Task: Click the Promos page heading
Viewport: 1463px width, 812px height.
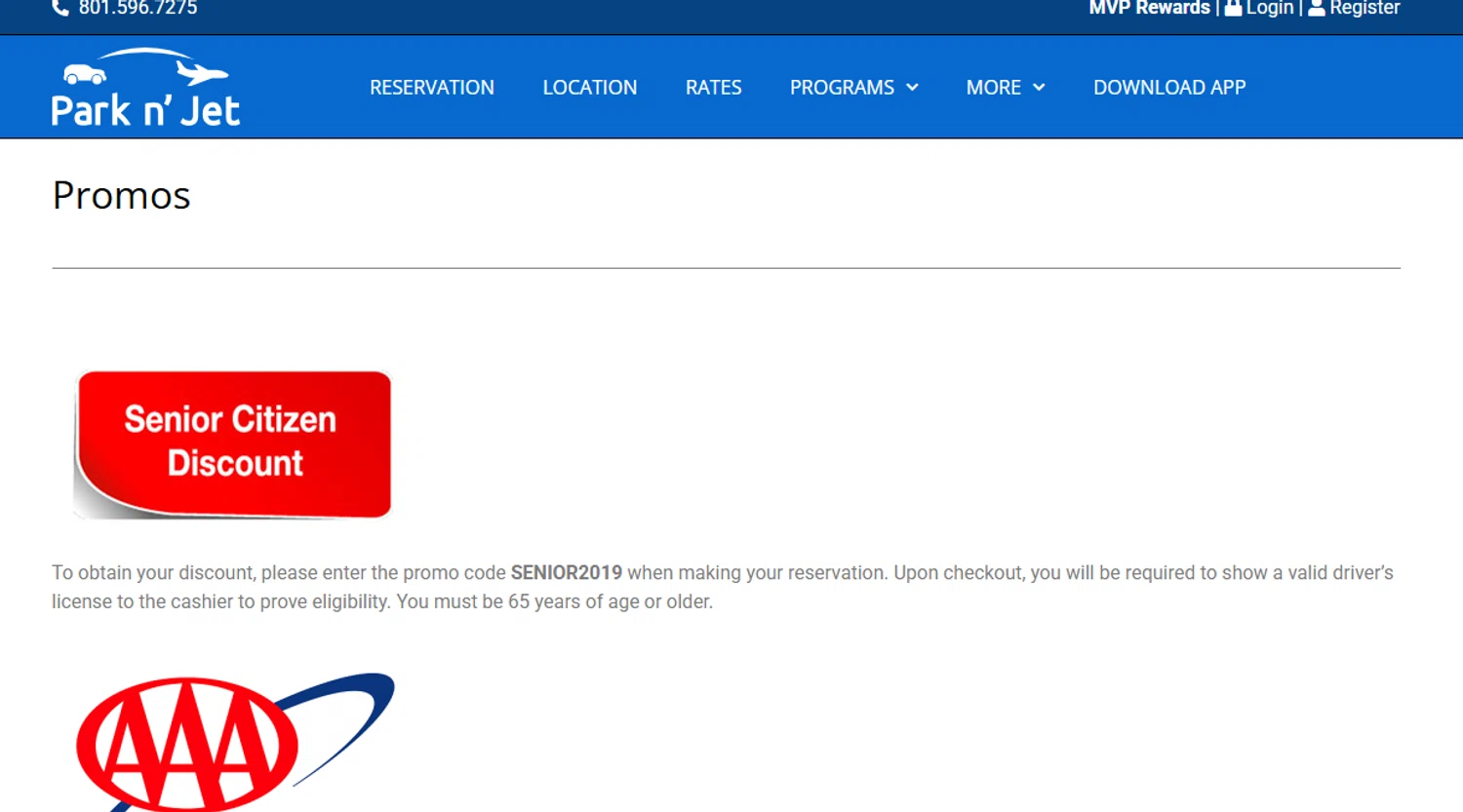Action: [x=122, y=196]
